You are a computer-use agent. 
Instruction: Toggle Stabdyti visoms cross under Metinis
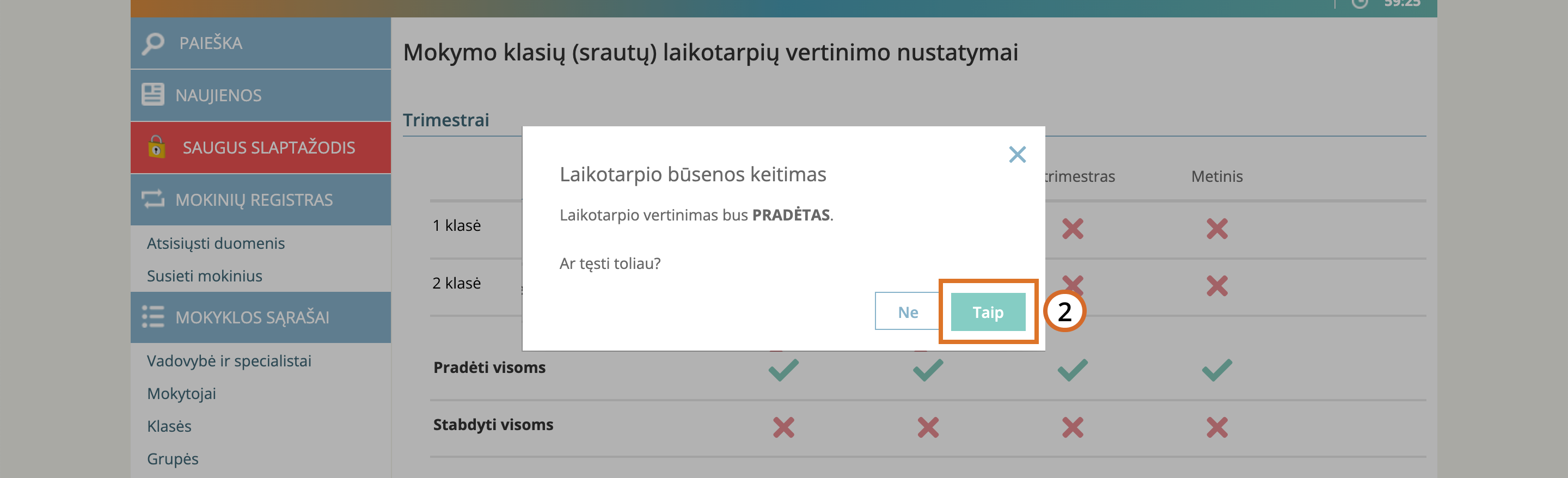[1216, 427]
